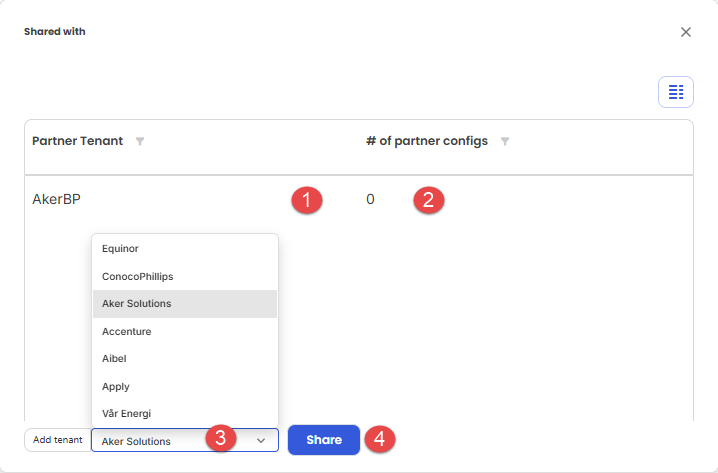The width and height of the screenshot is (718, 473).
Task: Open the column chooser grid icon
Action: (x=675, y=92)
